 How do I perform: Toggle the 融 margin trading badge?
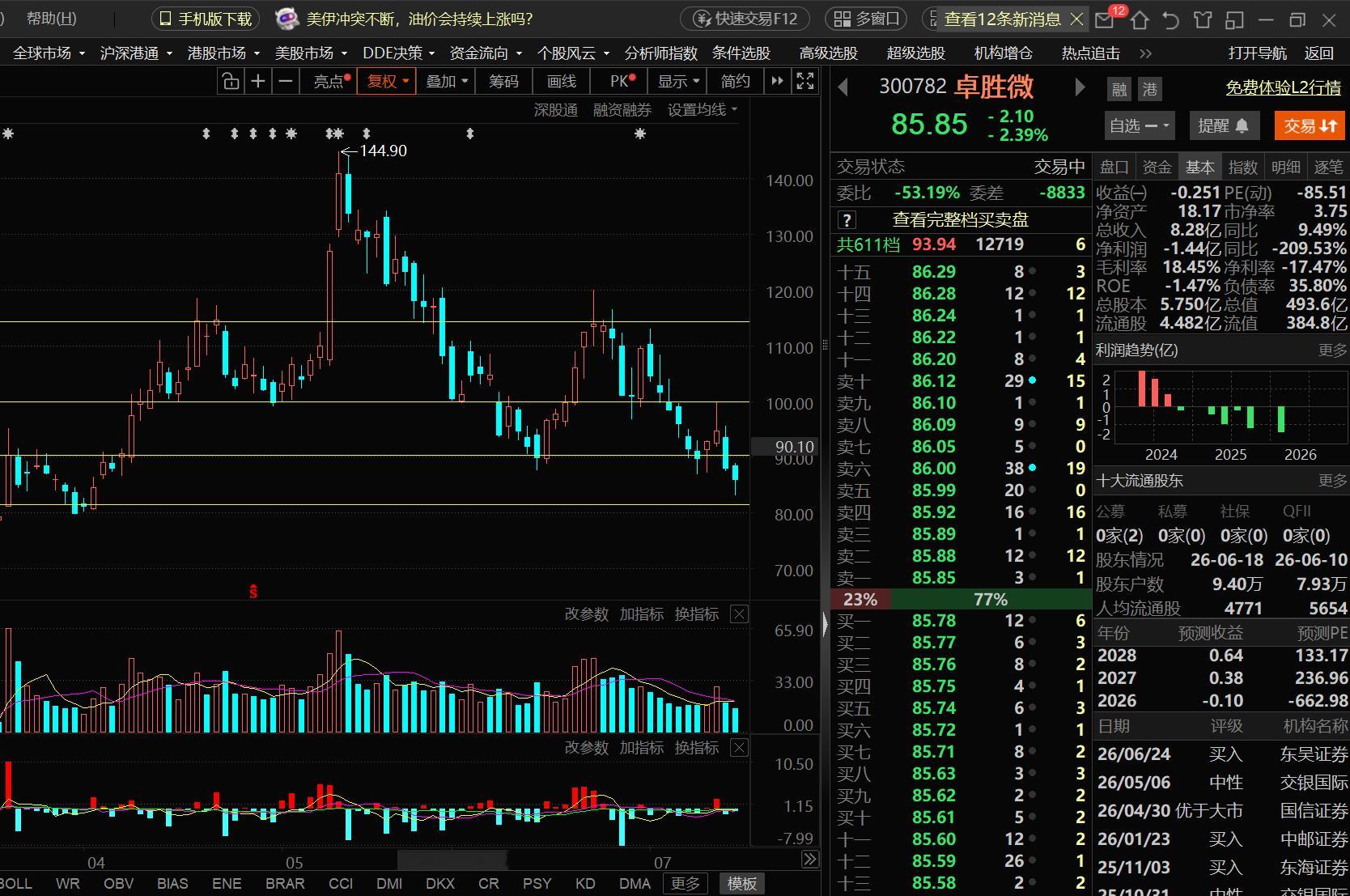tap(1119, 89)
